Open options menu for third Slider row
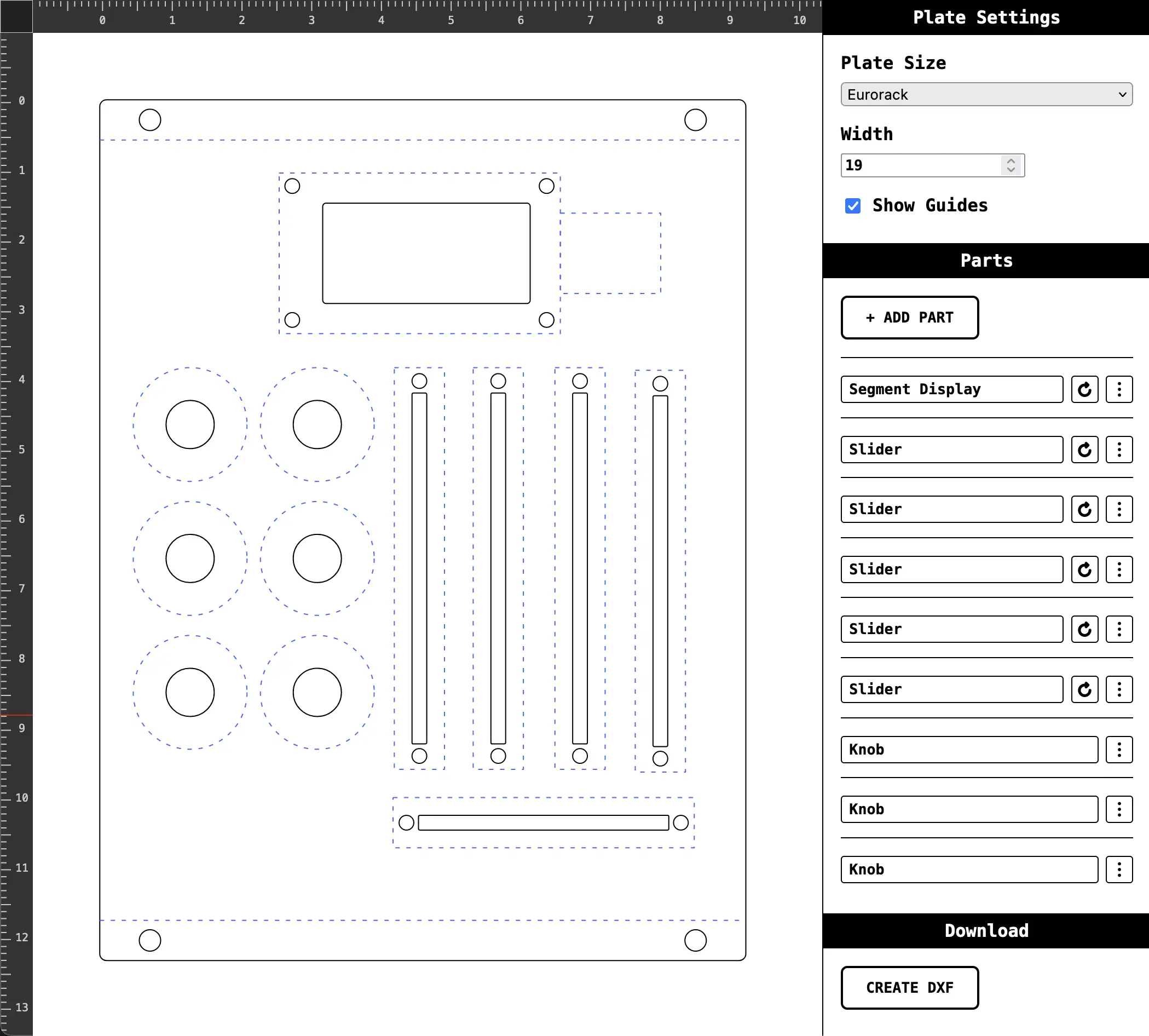This screenshot has height=1036, width=1149. coord(1119,570)
